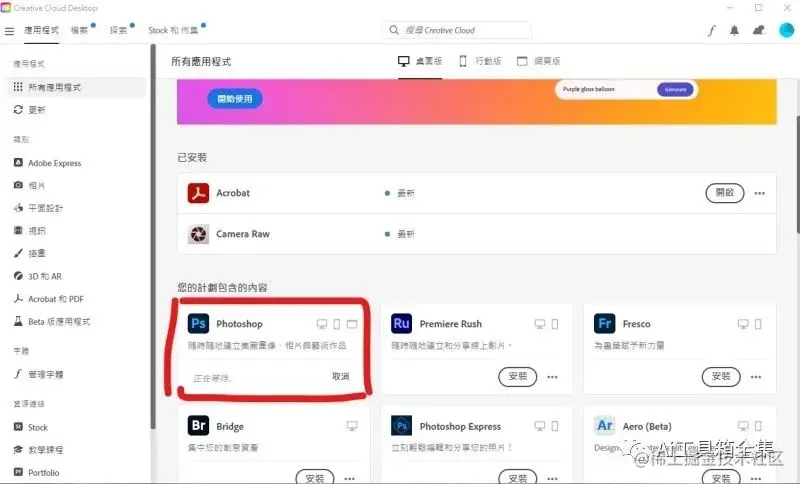Switch to 桌面版 tab
This screenshot has height=484, width=800.
click(x=420, y=61)
